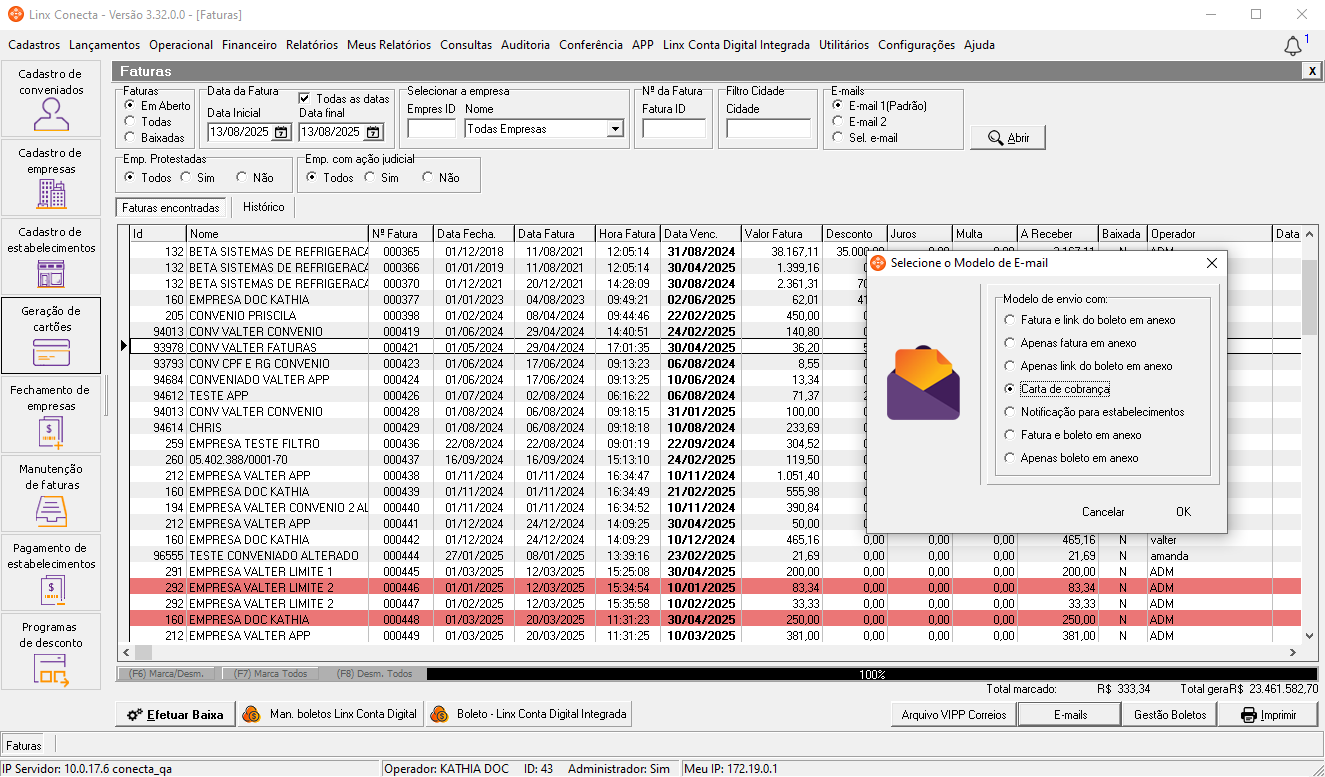The image size is (1325, 777).
Task: Open the Linx Conta Digital Integrada menu
Action: pos(736,45)
